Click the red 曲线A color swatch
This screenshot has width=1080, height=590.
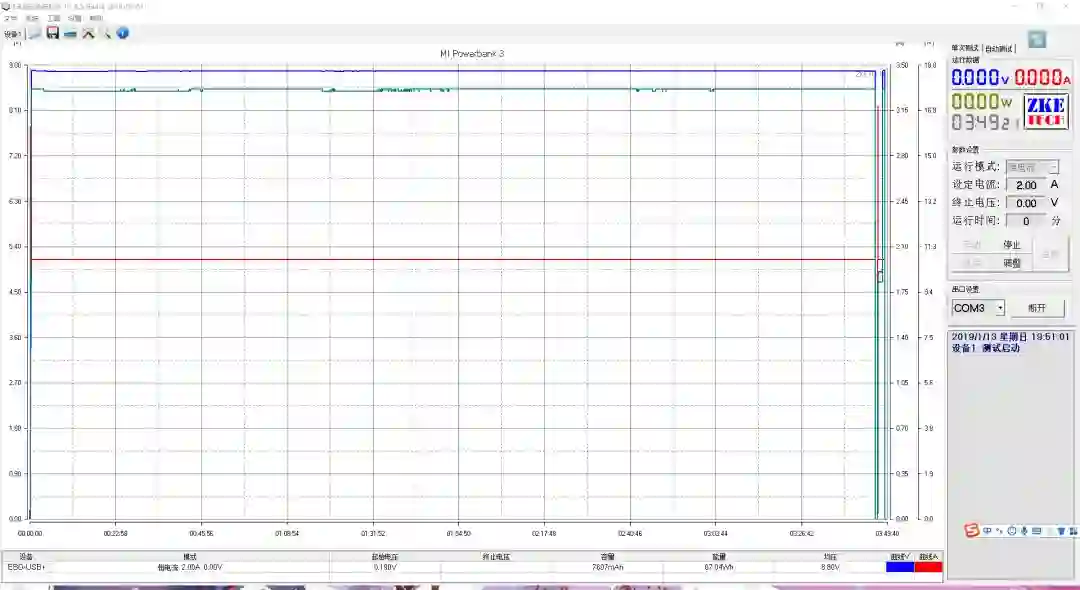coord(928,567)
